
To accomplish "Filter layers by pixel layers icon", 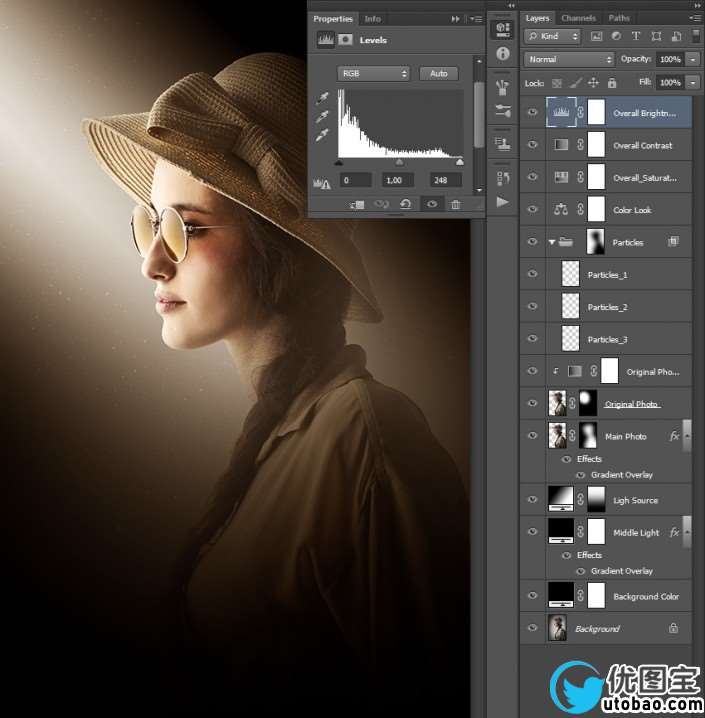I will (x=596, y=36).
